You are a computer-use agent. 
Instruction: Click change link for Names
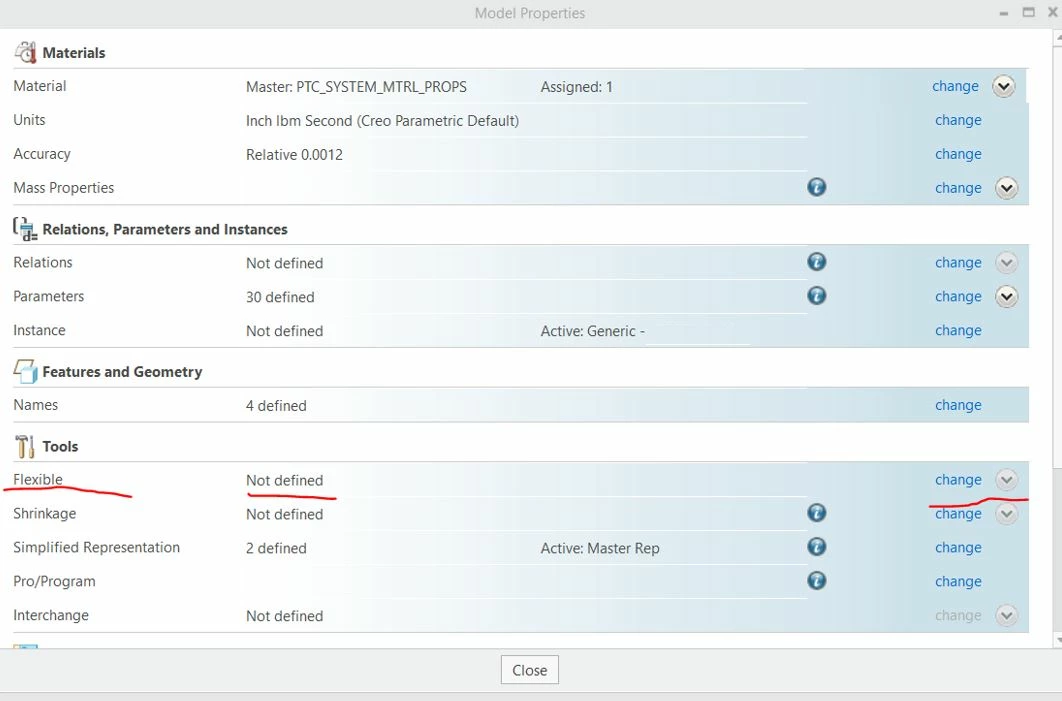(x=958, y=405)
